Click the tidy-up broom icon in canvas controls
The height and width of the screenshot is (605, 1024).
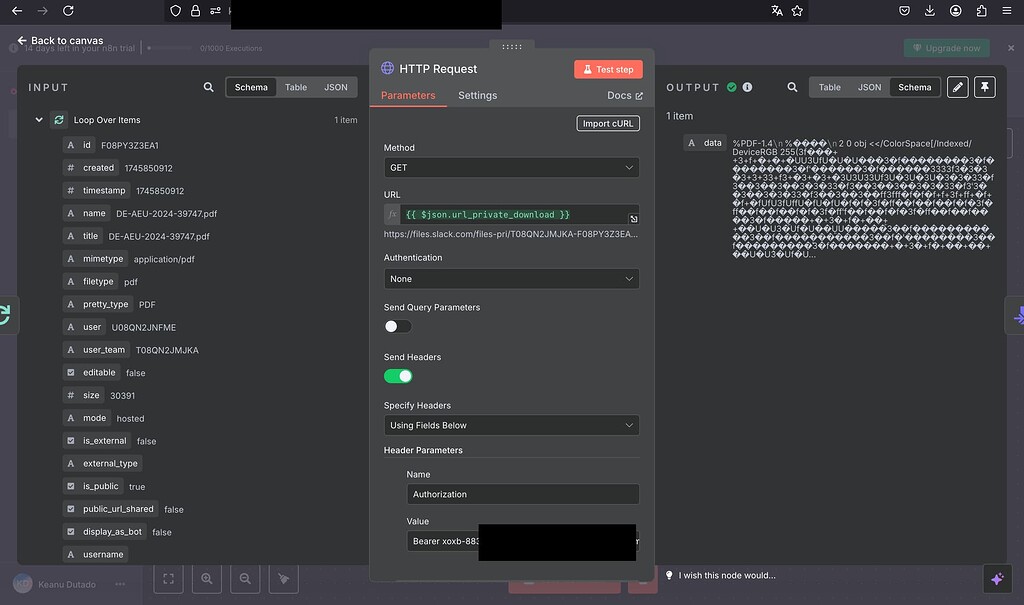282,578
